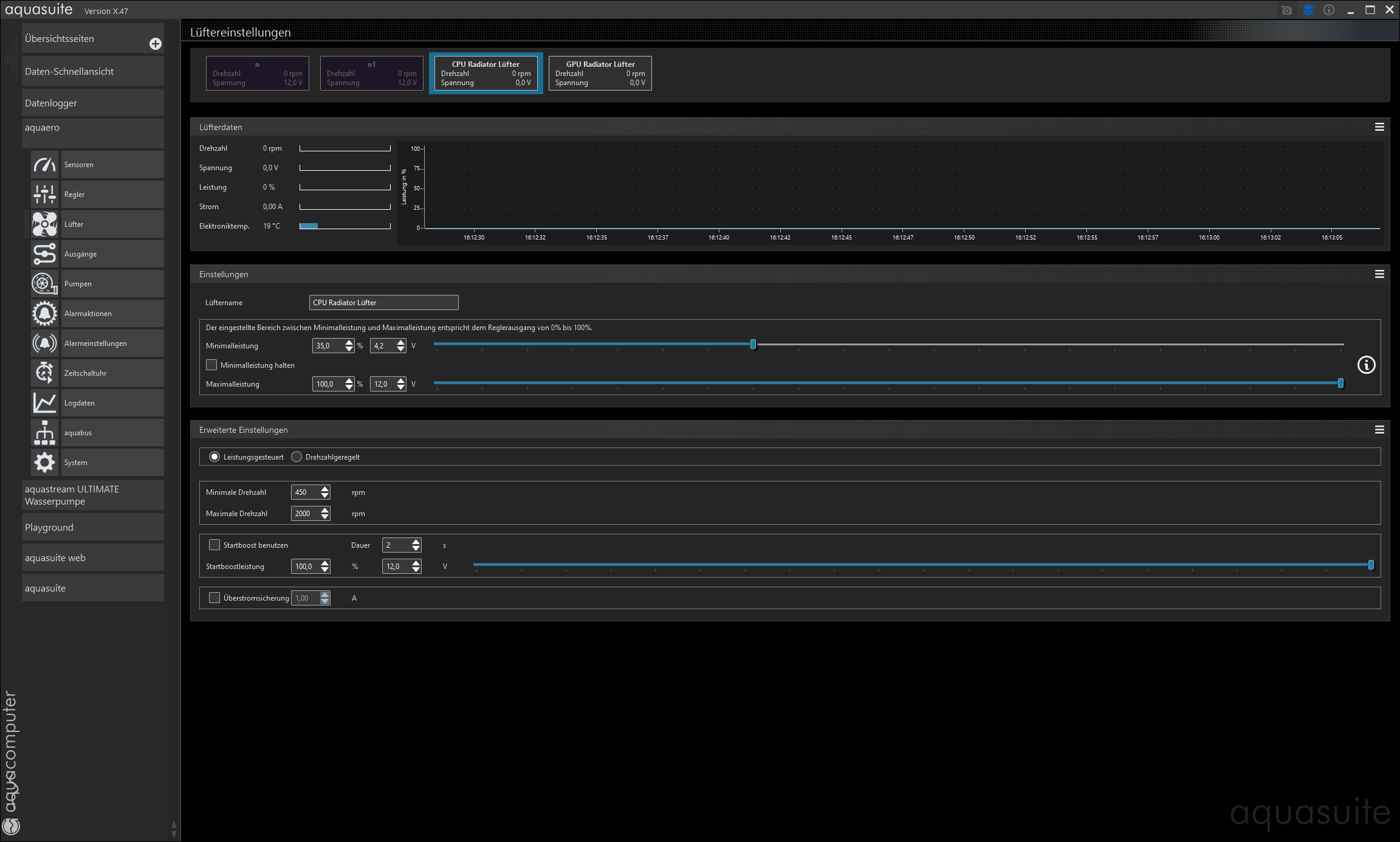Screen dimensions: 1400x842
Task: Open Alarmaktionen bell icon
Action: click(44, 314)
